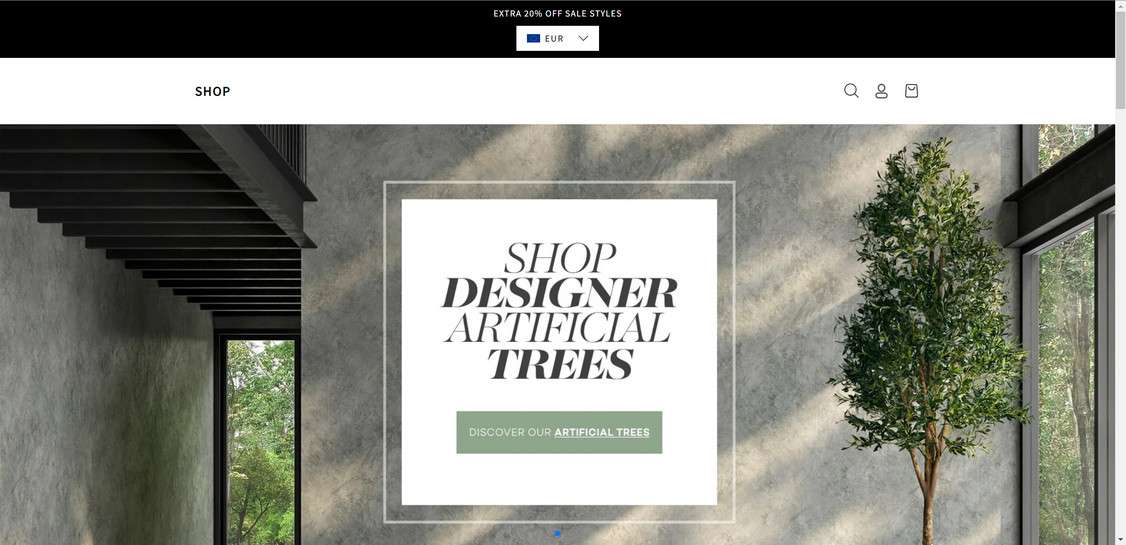This screenshot has height=545, width=1126.
Task: Select the blue carousel slide indicator dot
Action: [x=558, y=534]
